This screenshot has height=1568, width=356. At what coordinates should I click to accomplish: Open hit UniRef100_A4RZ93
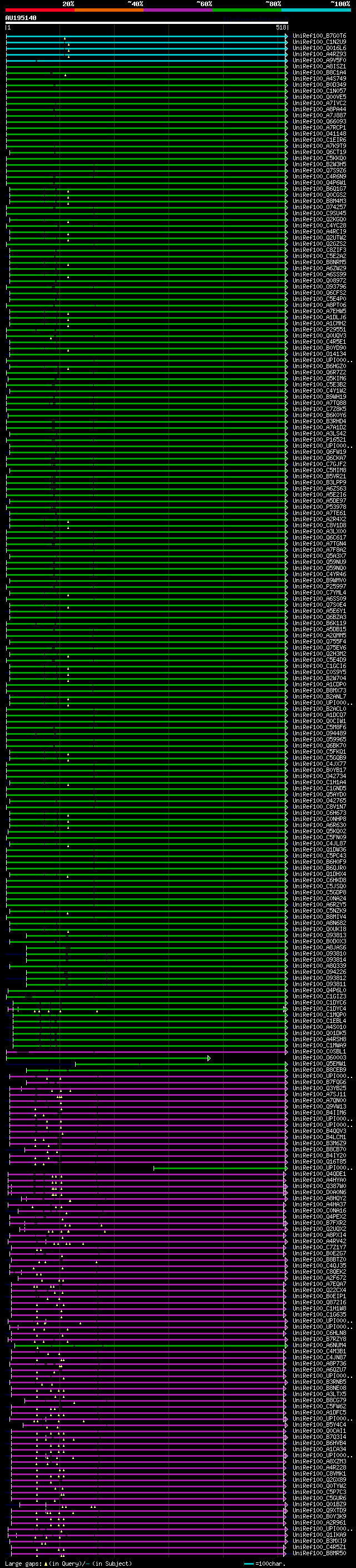[x=319, y=54]
